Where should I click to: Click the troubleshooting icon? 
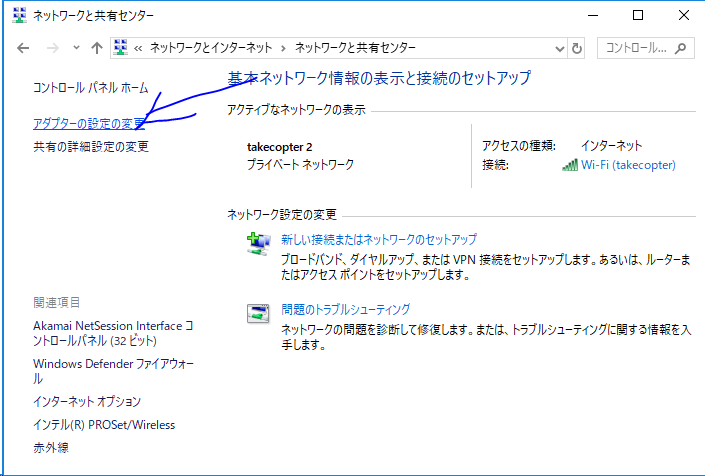[258, 313]
